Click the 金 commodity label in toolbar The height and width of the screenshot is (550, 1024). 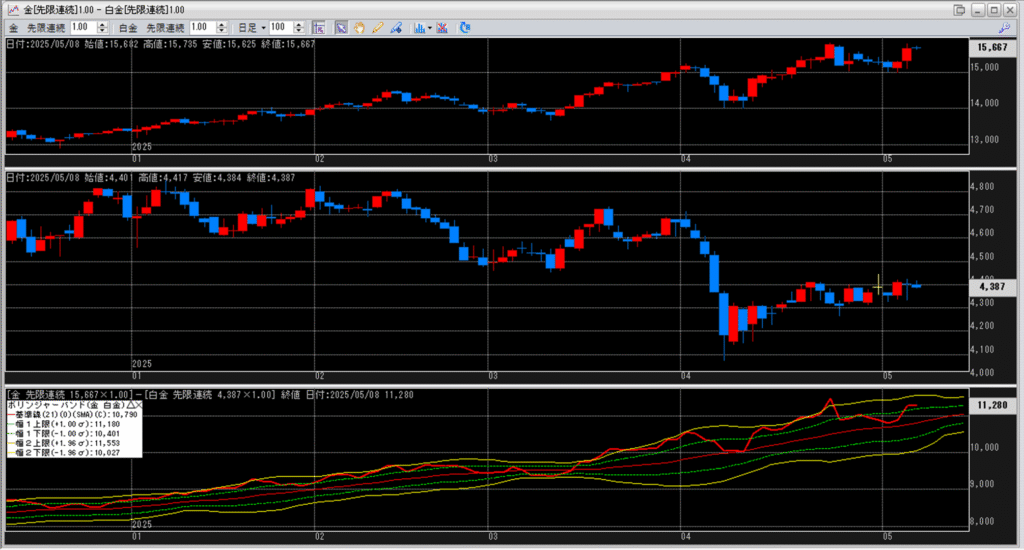[x=14, y=28]
